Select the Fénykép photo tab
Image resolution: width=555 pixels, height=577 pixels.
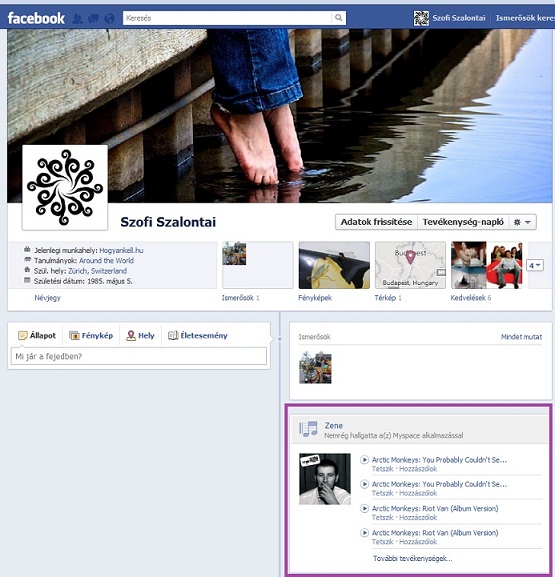tap(91, 335)
